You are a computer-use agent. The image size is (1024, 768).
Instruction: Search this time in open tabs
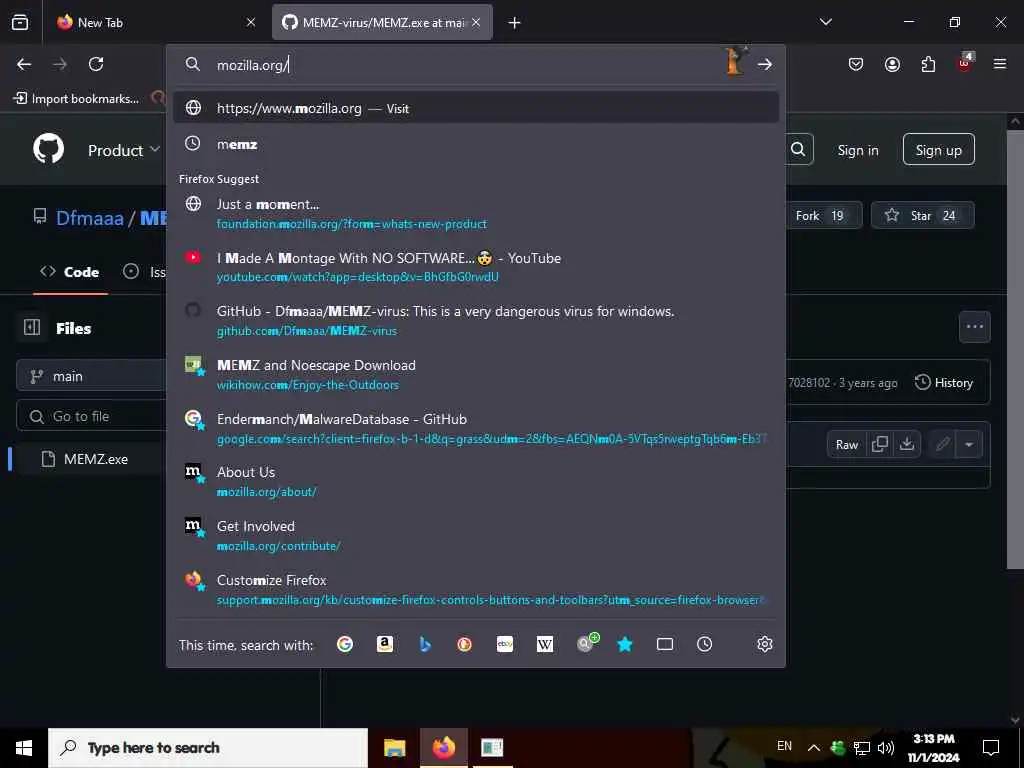(x=665, y=644)
